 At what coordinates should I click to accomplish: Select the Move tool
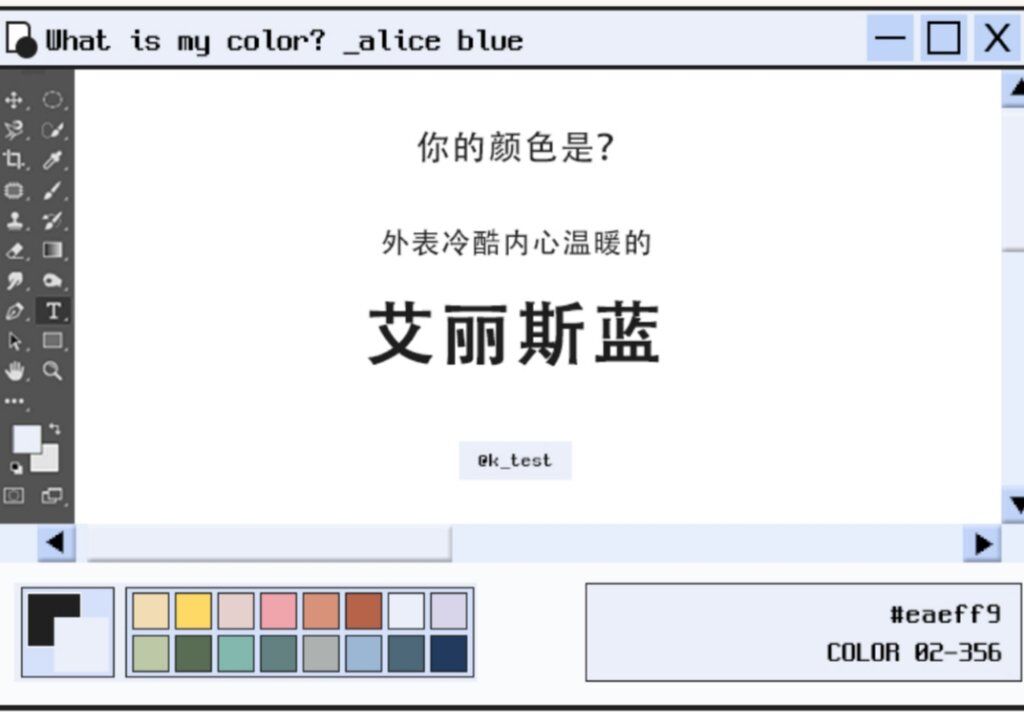14,100
